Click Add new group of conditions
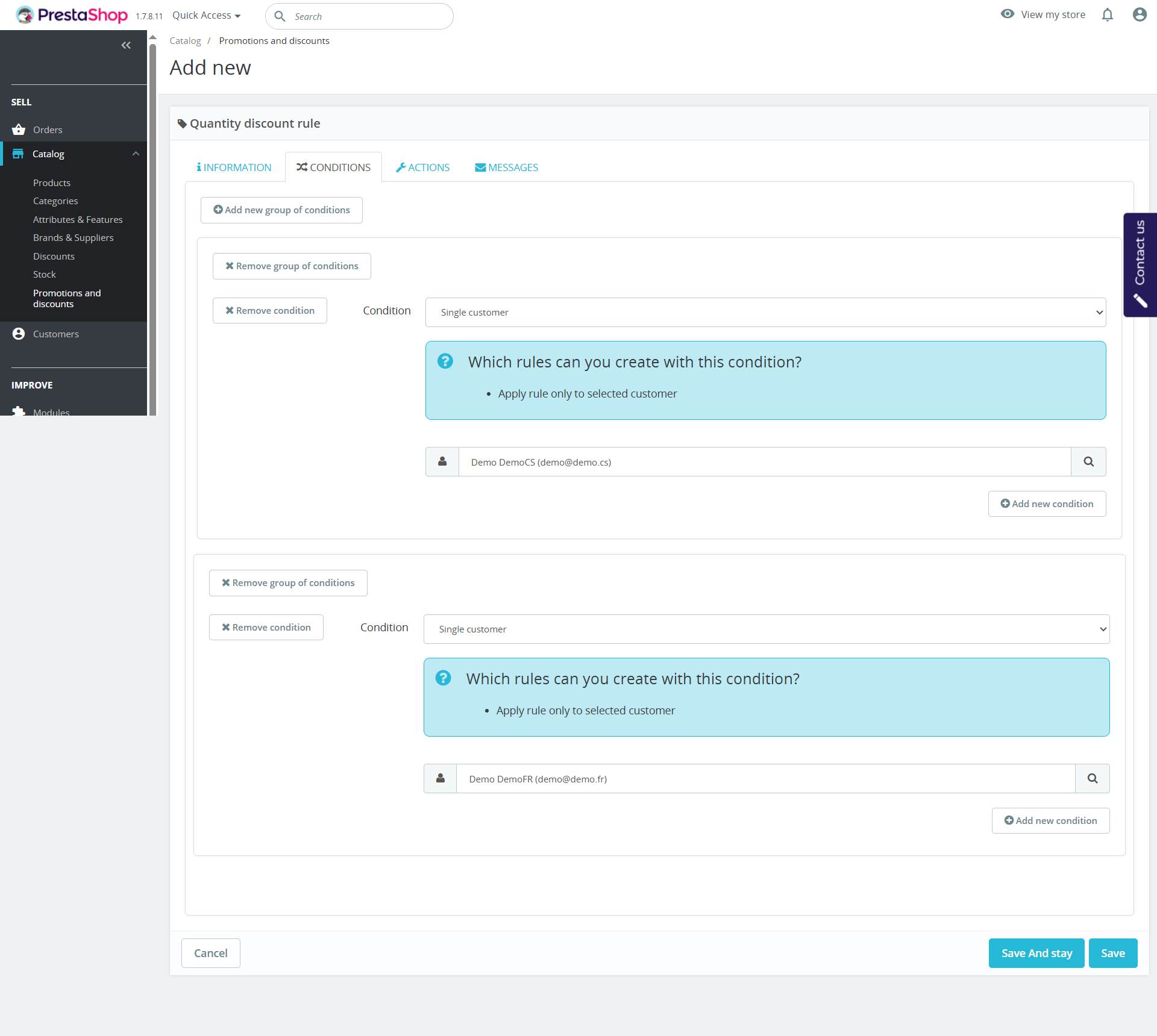Screen dimensions: 1157x1036 [x=281, y=210]
